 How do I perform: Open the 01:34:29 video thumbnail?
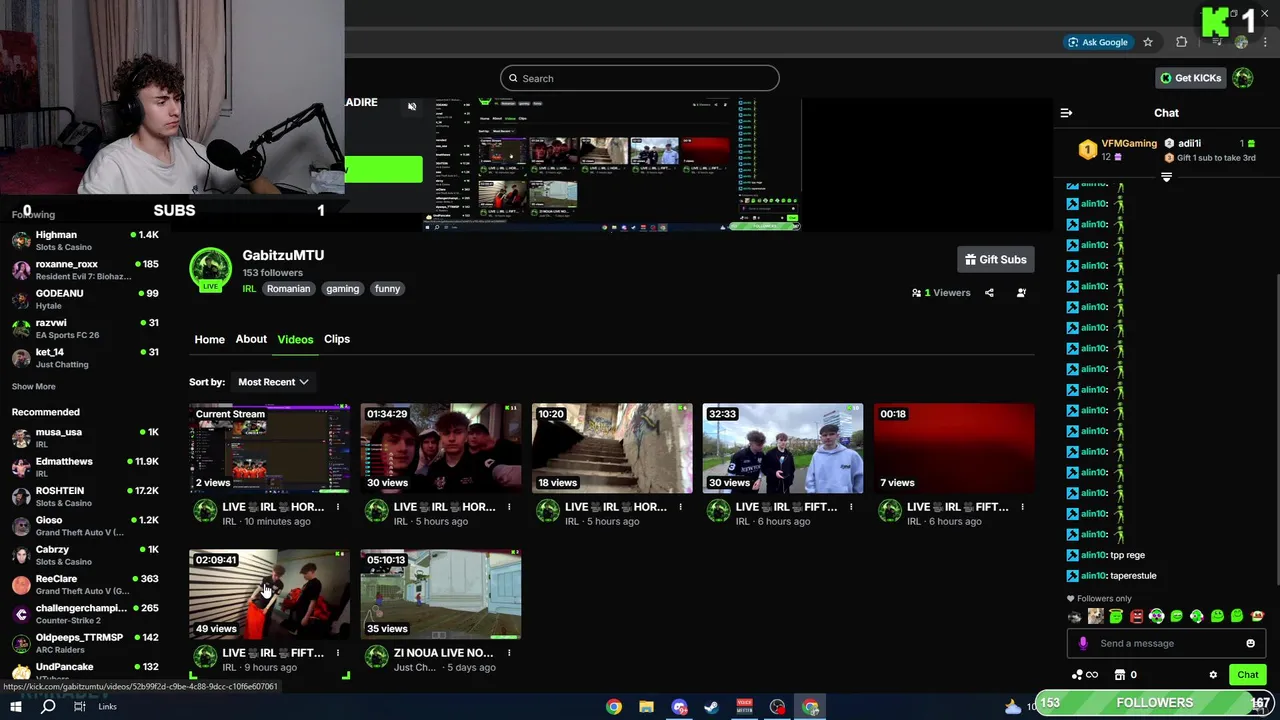441,448
